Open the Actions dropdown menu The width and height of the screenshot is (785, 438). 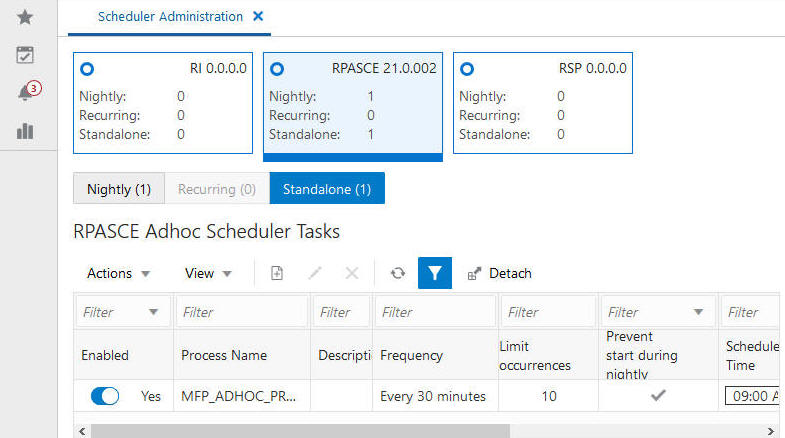coord(118,273)
